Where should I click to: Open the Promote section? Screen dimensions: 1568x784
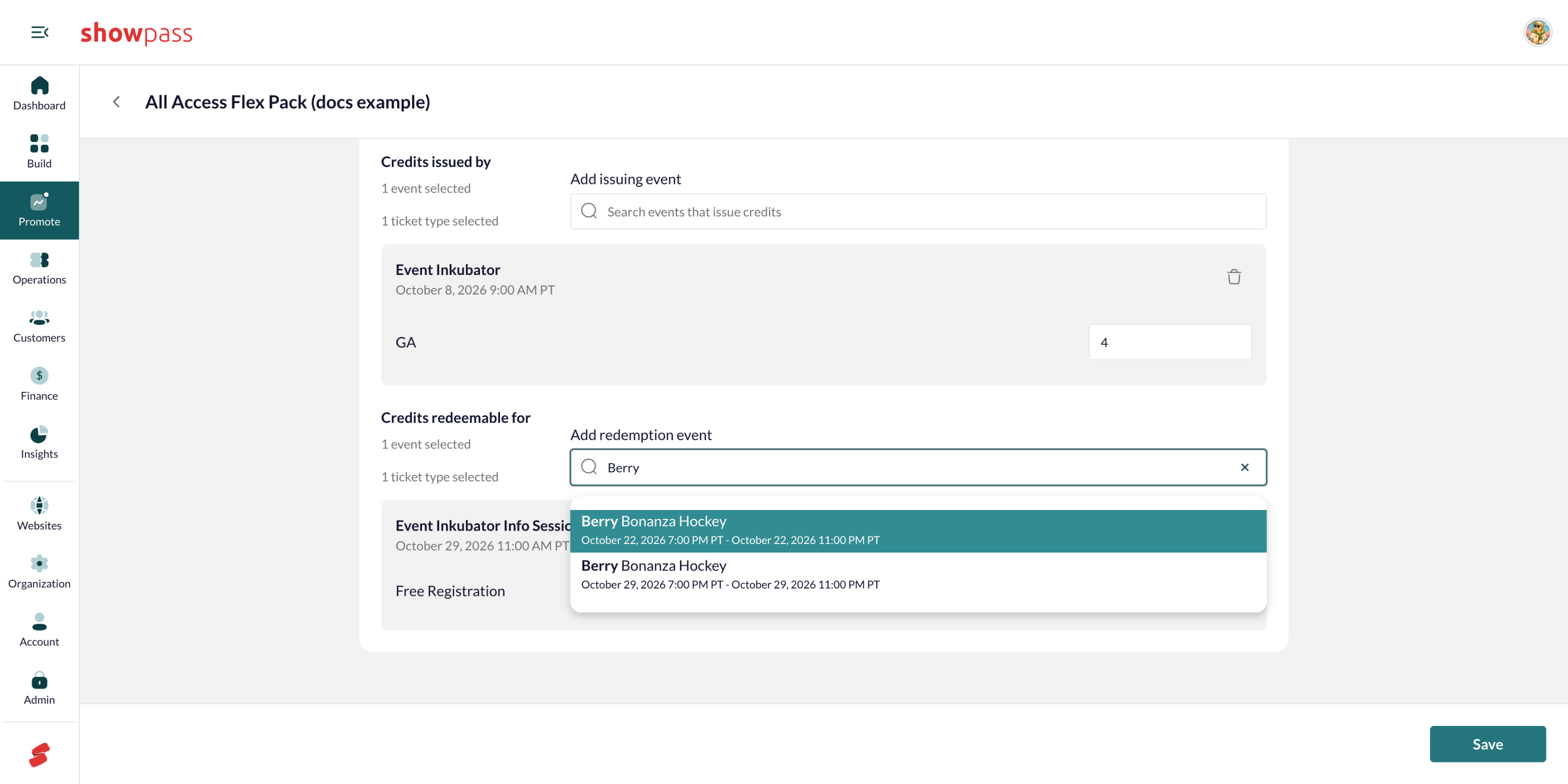pyautogui.click(x=39, y=210)
